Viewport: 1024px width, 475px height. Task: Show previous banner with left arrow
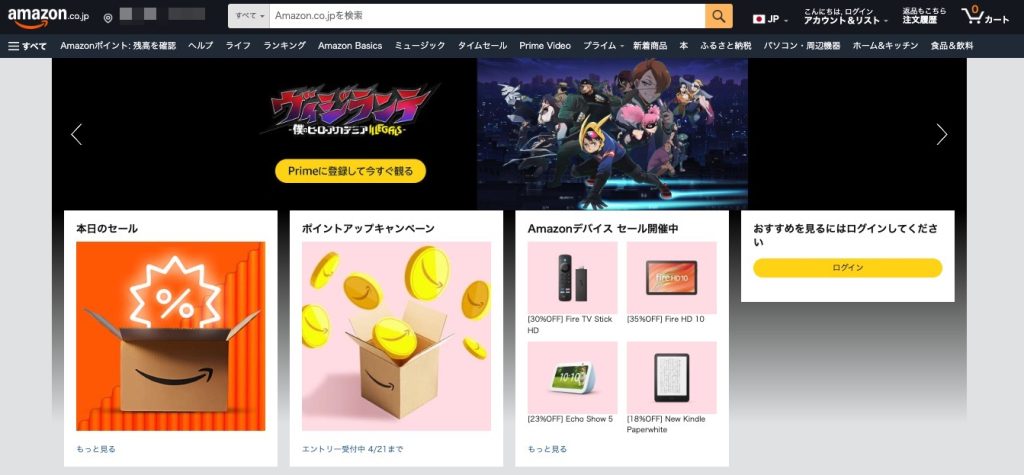coord(76,134)
